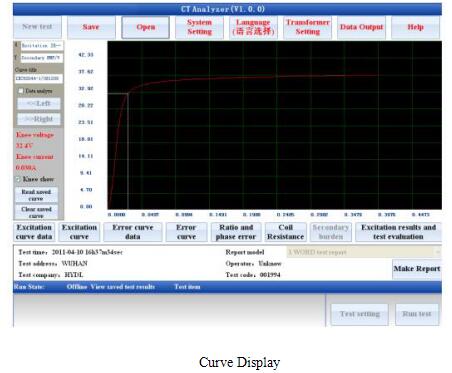
Task: Click the Make Report button
Action: (x=417, y=269)
